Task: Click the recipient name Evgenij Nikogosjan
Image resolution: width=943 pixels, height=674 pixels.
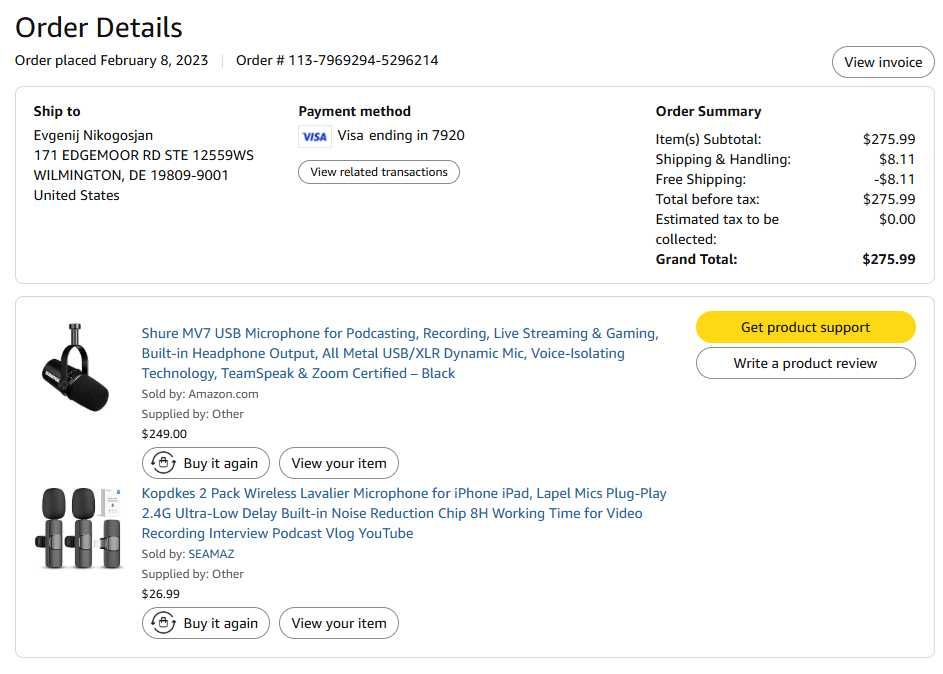Action: [x=93, y=135]
